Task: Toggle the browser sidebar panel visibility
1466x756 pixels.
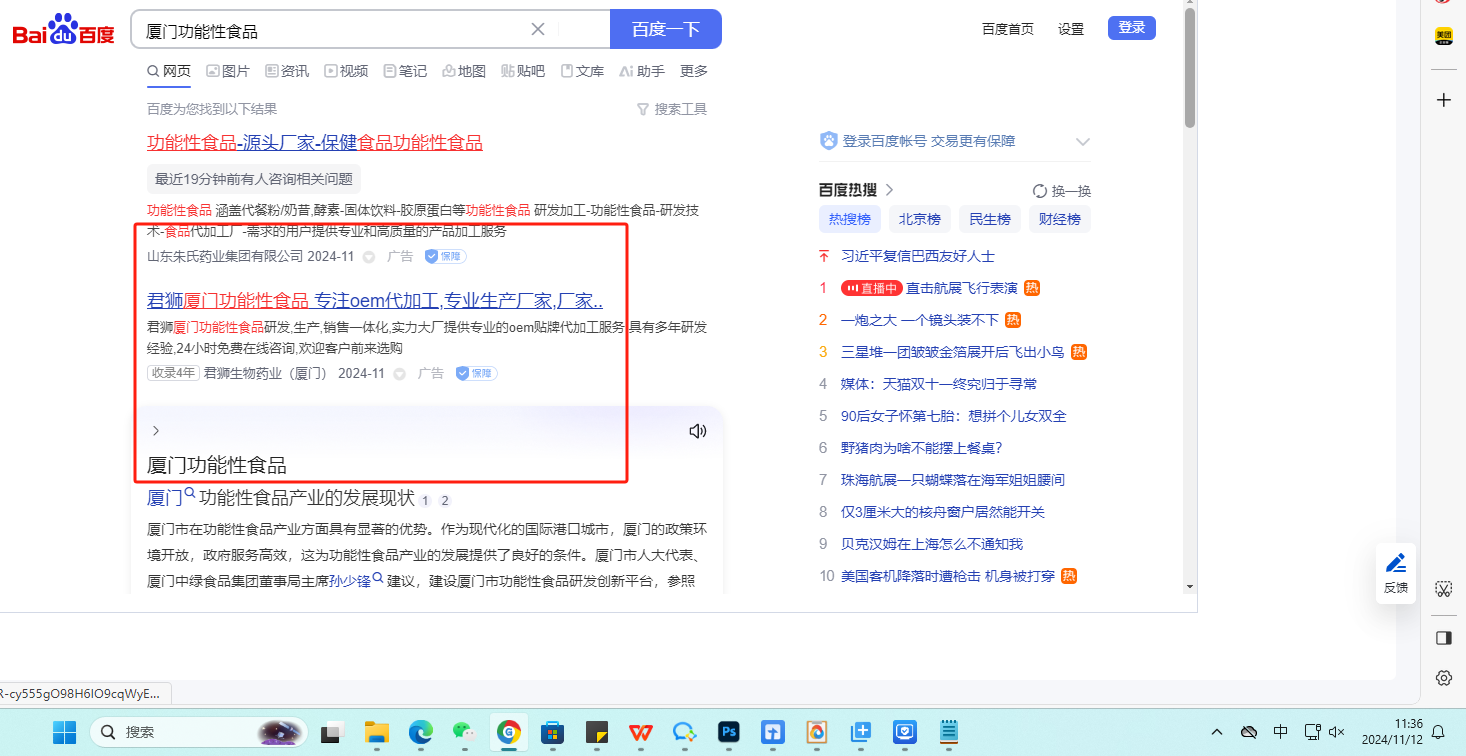Action: point(1443,638)
